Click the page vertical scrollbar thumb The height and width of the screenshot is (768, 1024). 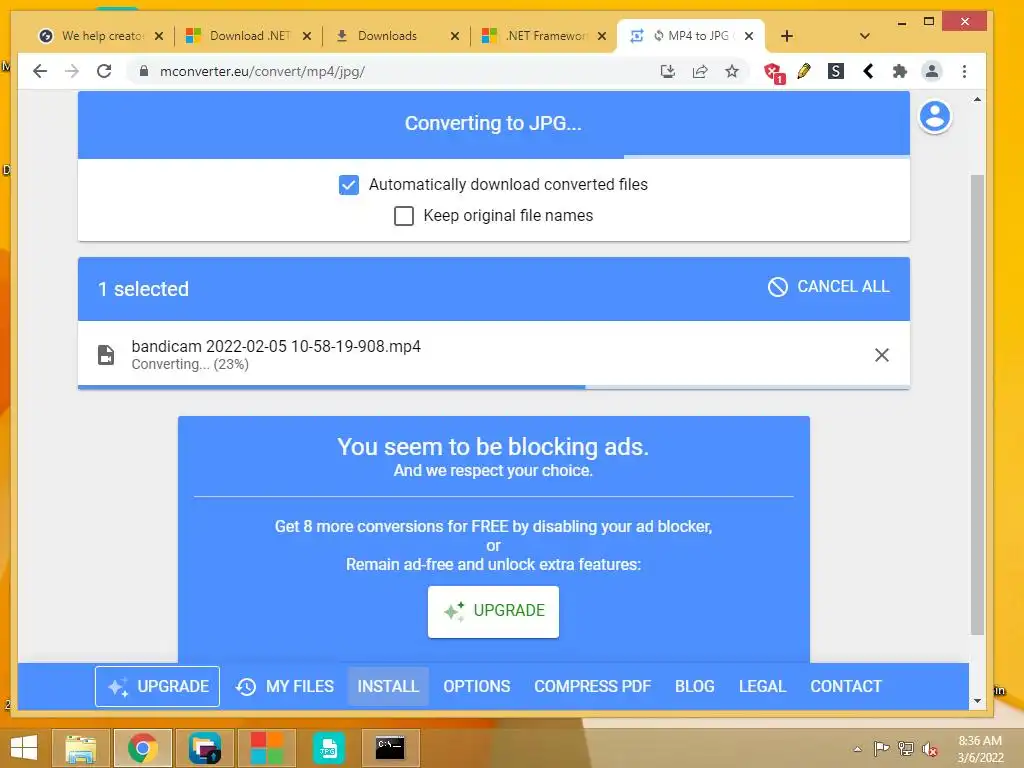point(977,405)
